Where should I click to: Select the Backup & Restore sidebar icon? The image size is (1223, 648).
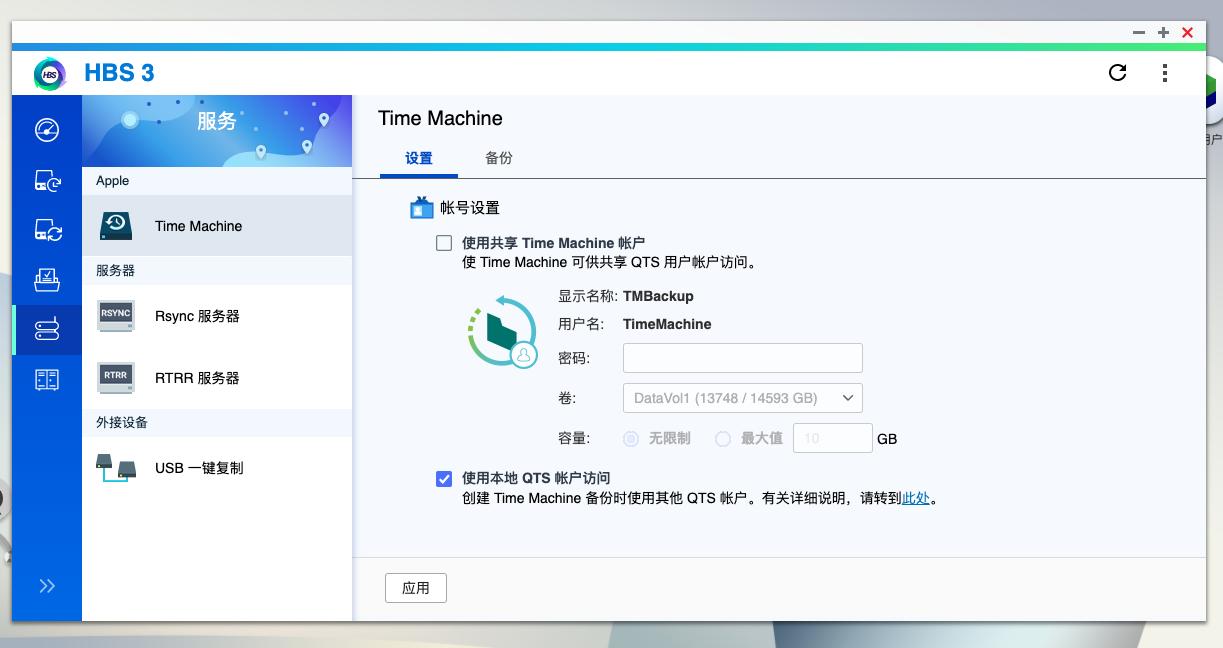[46, 180]
